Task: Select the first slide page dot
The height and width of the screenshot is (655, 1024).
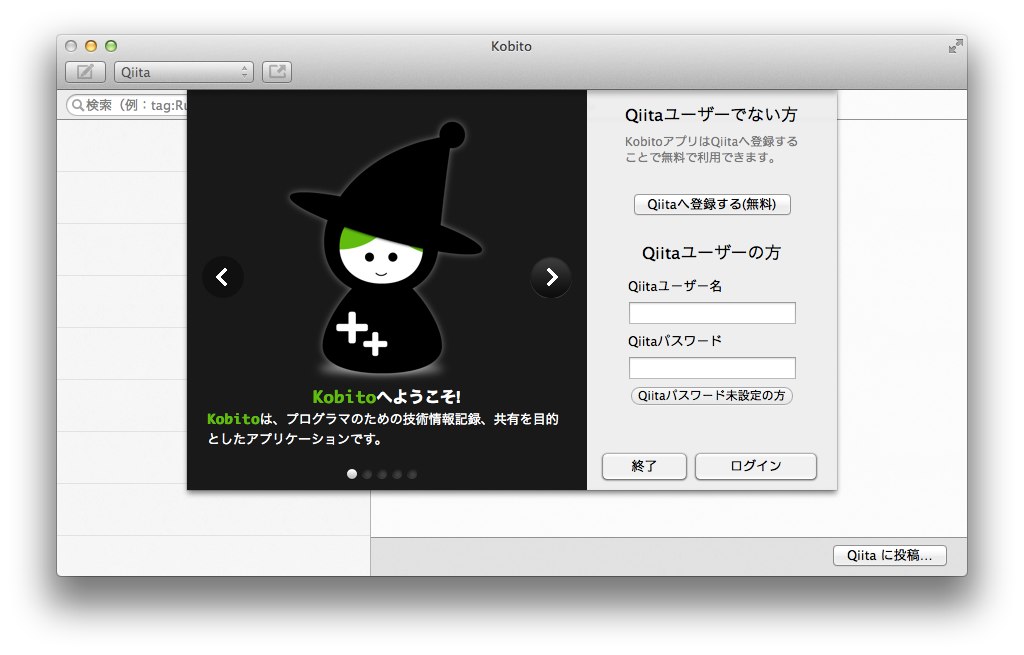Action: [352, 474]
